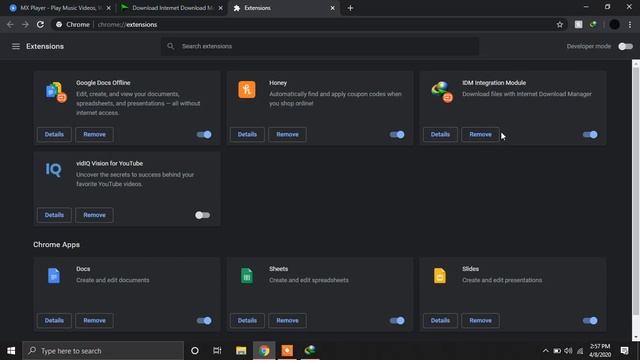The width and height of the screenshot is (640, 360).
Task: Remove the Sheets app
Action: click(x=287, y=320)
